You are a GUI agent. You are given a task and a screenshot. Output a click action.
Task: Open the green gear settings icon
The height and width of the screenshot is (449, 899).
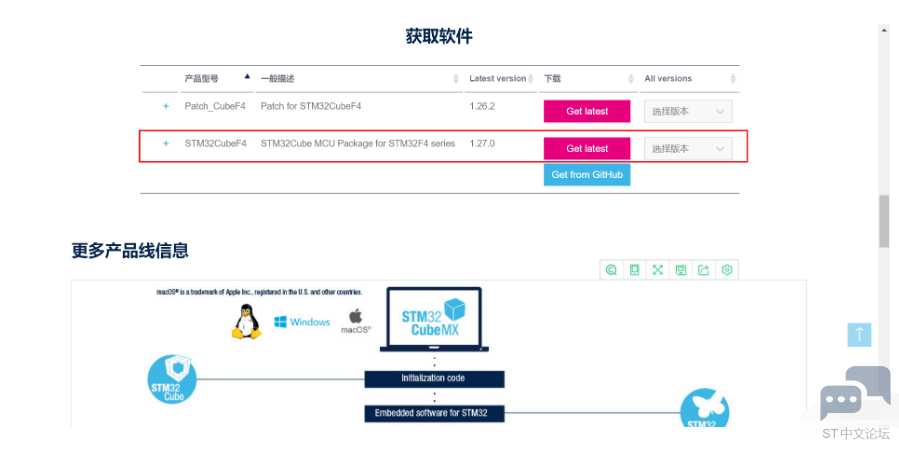tap(727, 270)
